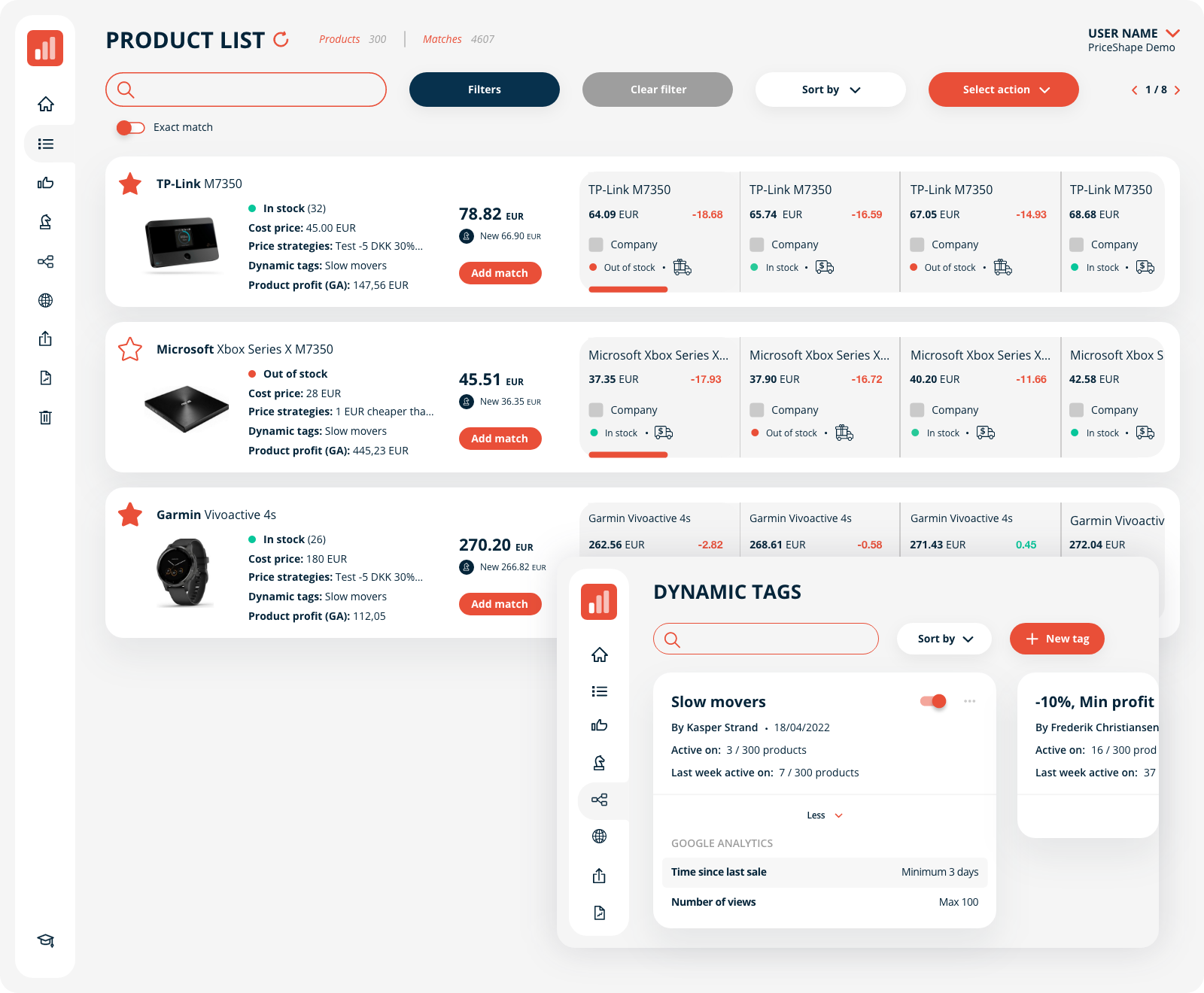Screen dimensions: 1204x993
Task: Open TP-Link M7350 product thumbnail
Action: pyautogui.click(x=182, y=243)
